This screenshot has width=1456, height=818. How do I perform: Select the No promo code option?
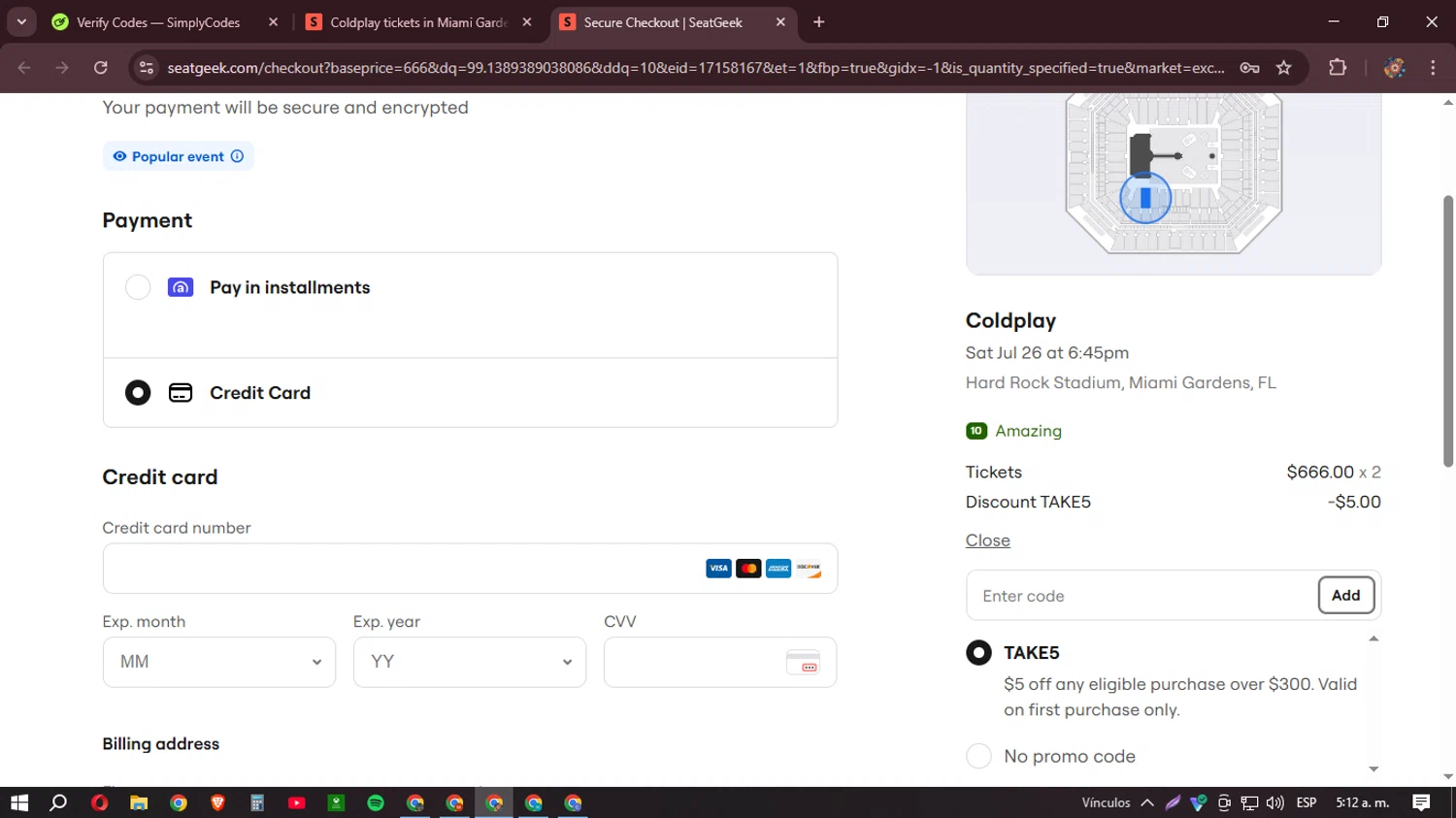pyautogui.click(x=978, y=756)
